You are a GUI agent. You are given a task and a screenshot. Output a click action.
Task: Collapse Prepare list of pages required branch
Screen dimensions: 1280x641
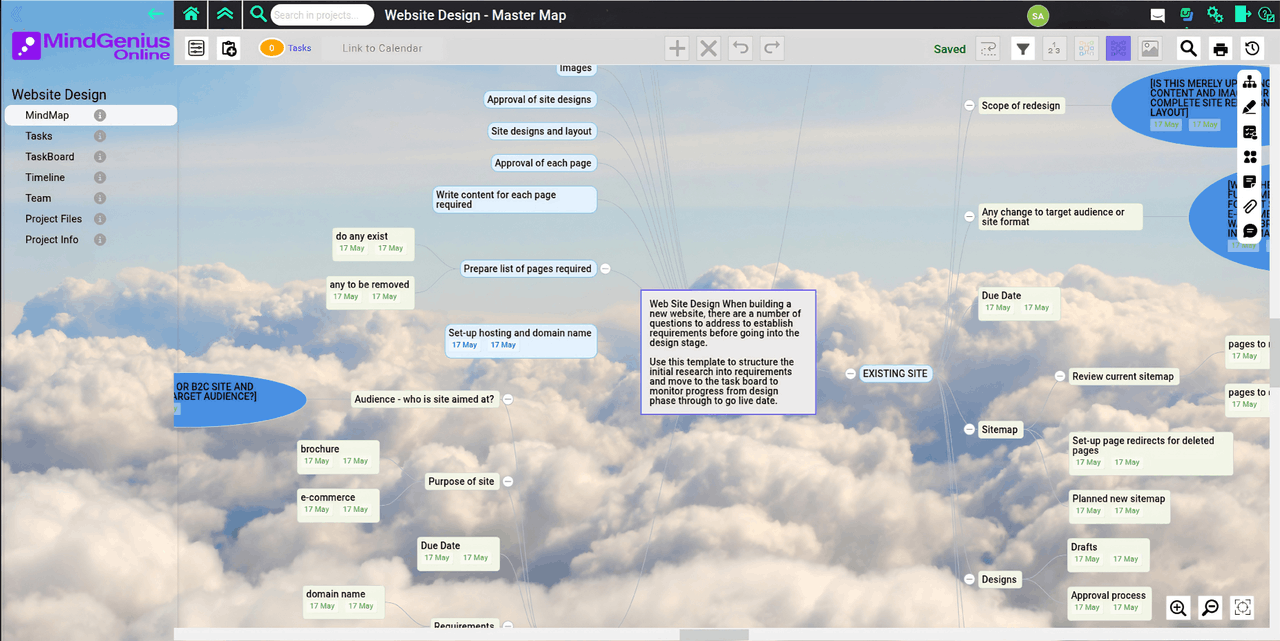click(x=605, y=268)
